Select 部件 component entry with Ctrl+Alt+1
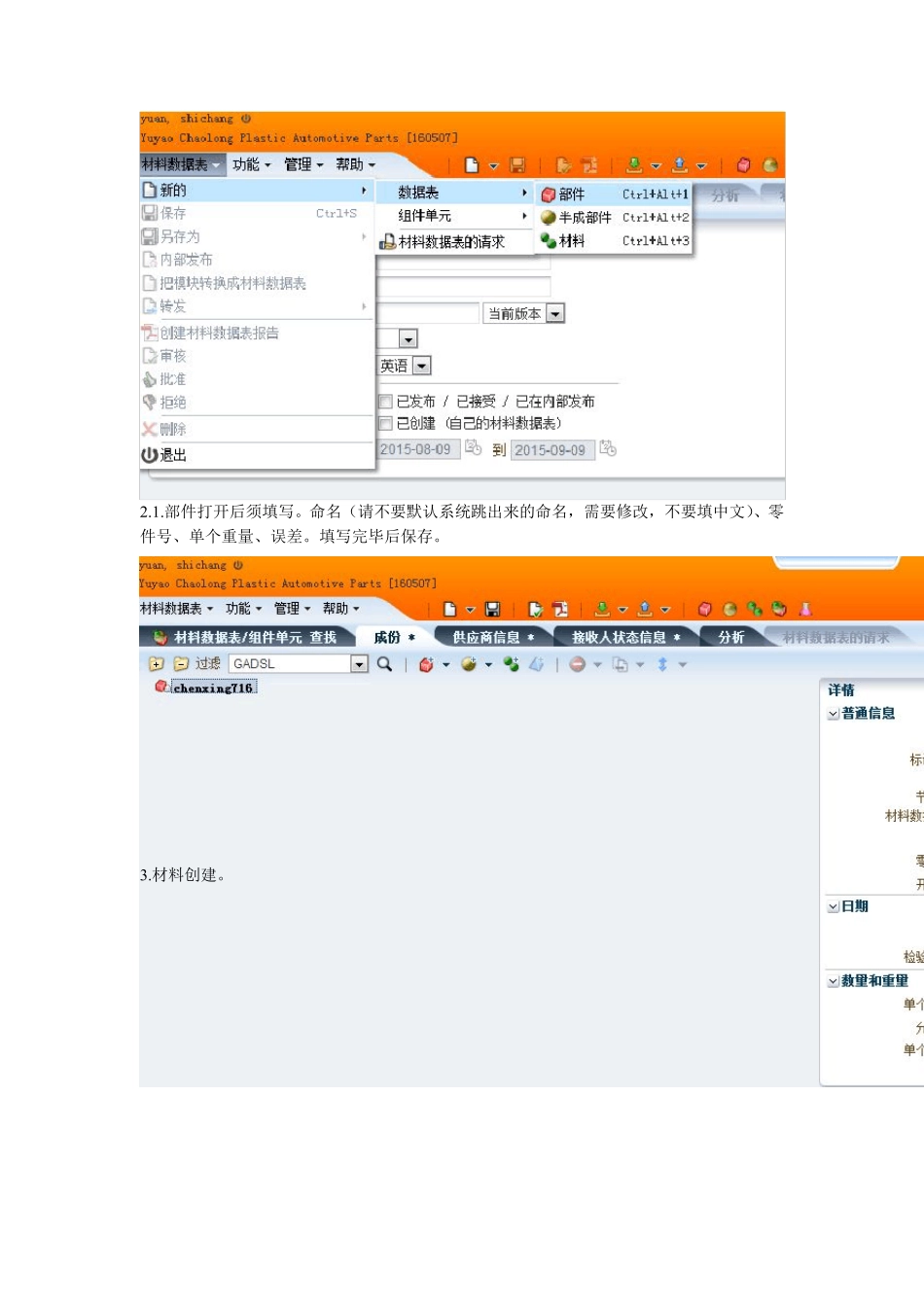 (615, 194)
